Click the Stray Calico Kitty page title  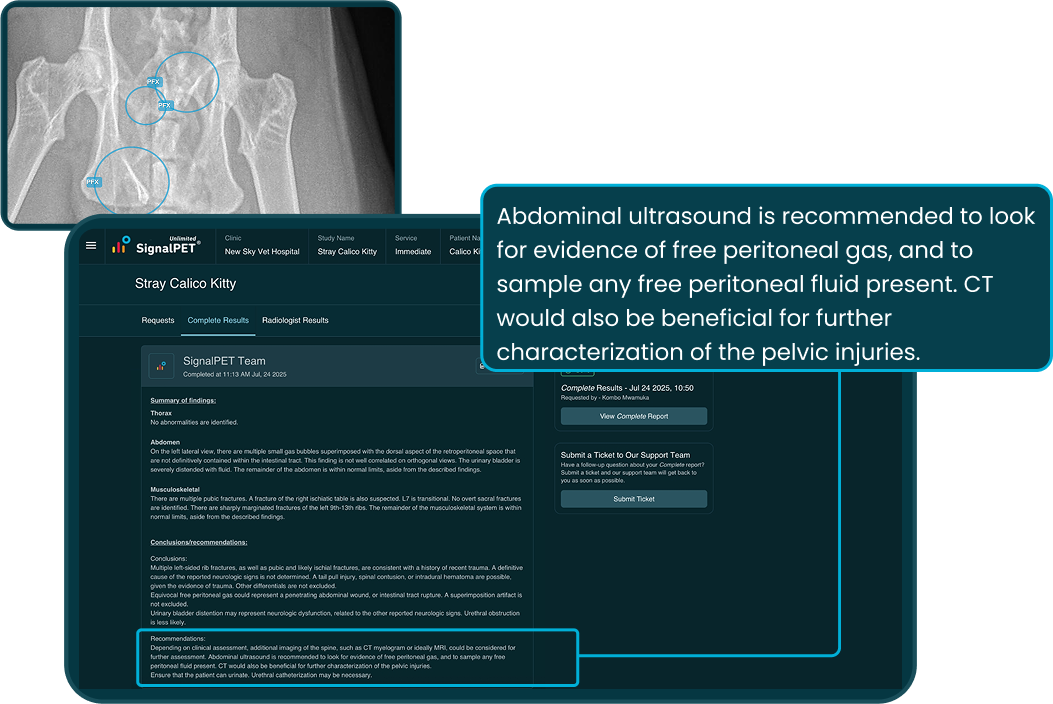point(185,283)
